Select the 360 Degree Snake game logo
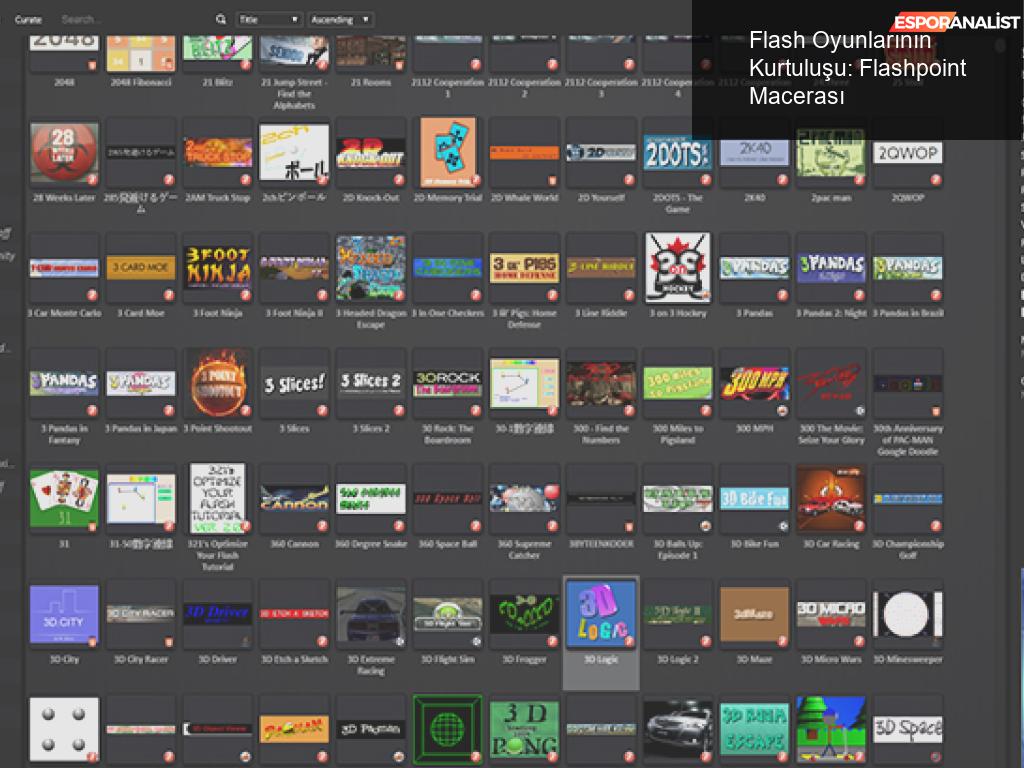1024x768 pixels. click(371, 499)
